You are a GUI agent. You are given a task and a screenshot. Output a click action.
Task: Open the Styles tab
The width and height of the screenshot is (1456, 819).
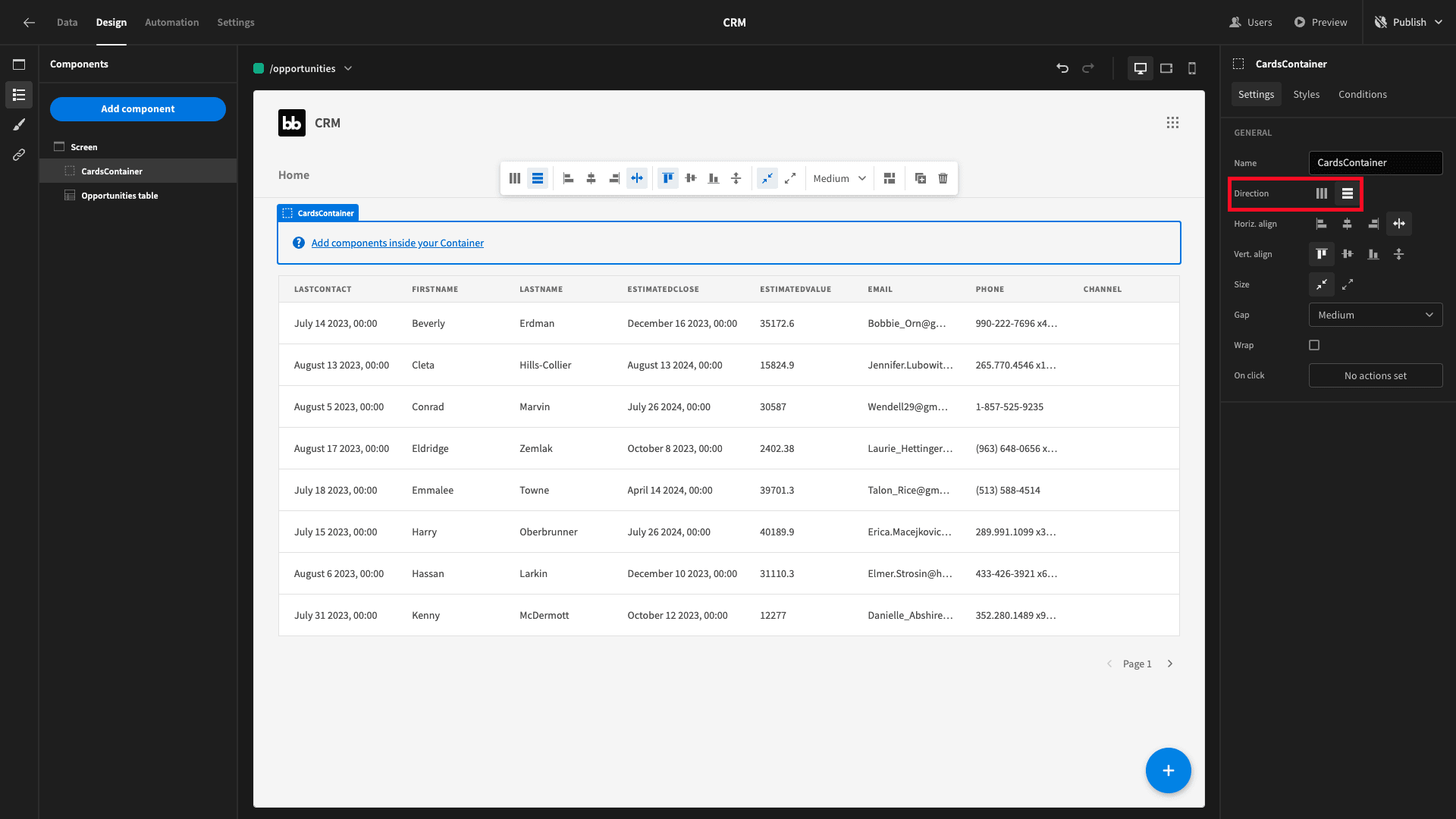(1306, 94)
